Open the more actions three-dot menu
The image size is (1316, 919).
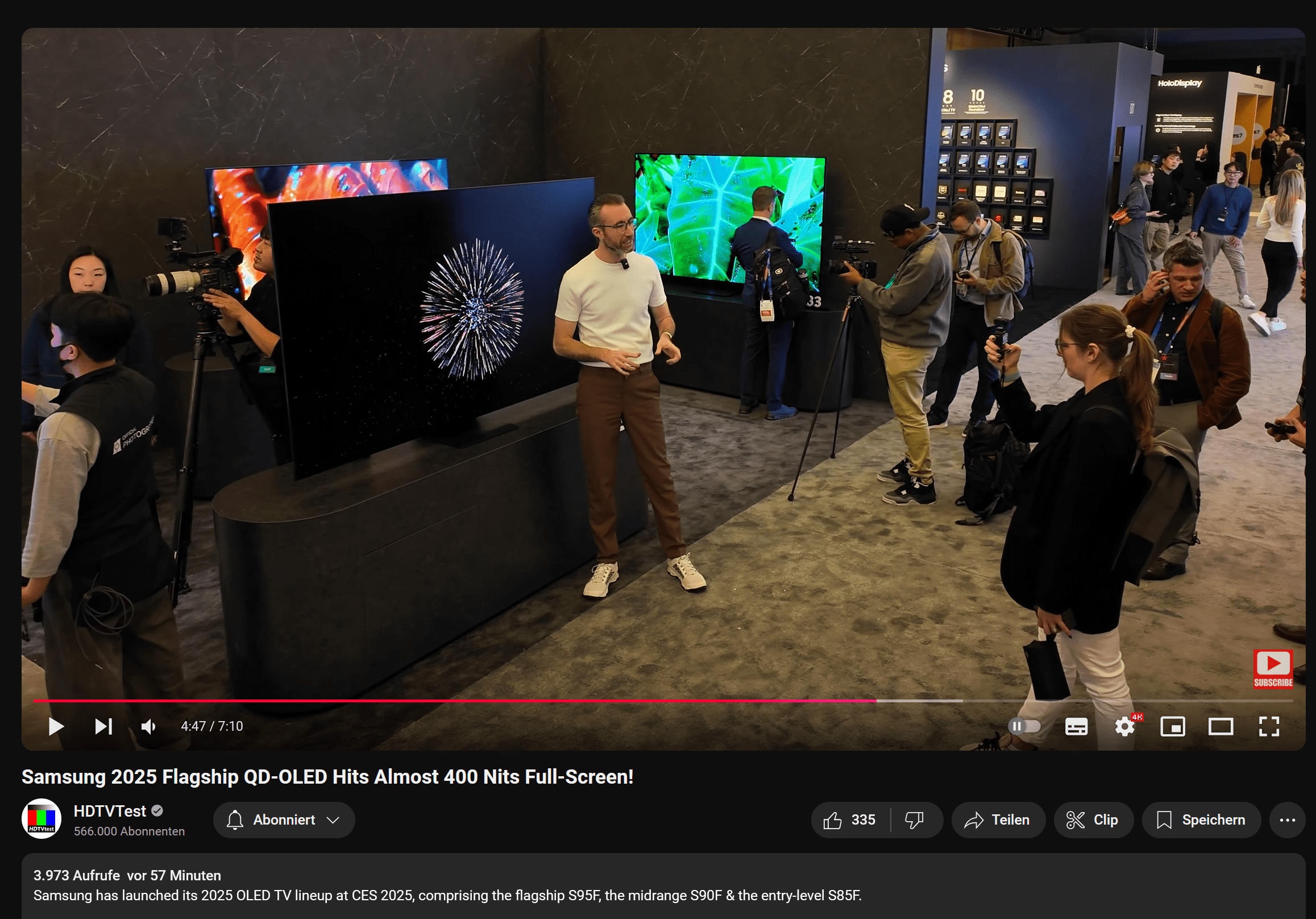1288,820
